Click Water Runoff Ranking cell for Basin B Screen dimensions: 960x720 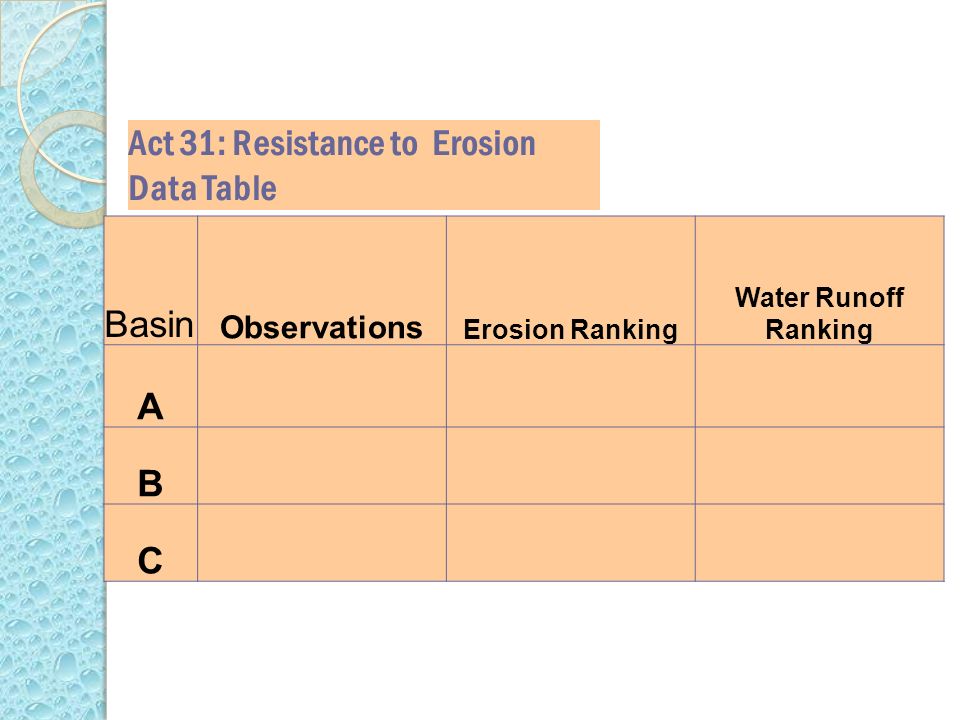click(x=820, y=466)
